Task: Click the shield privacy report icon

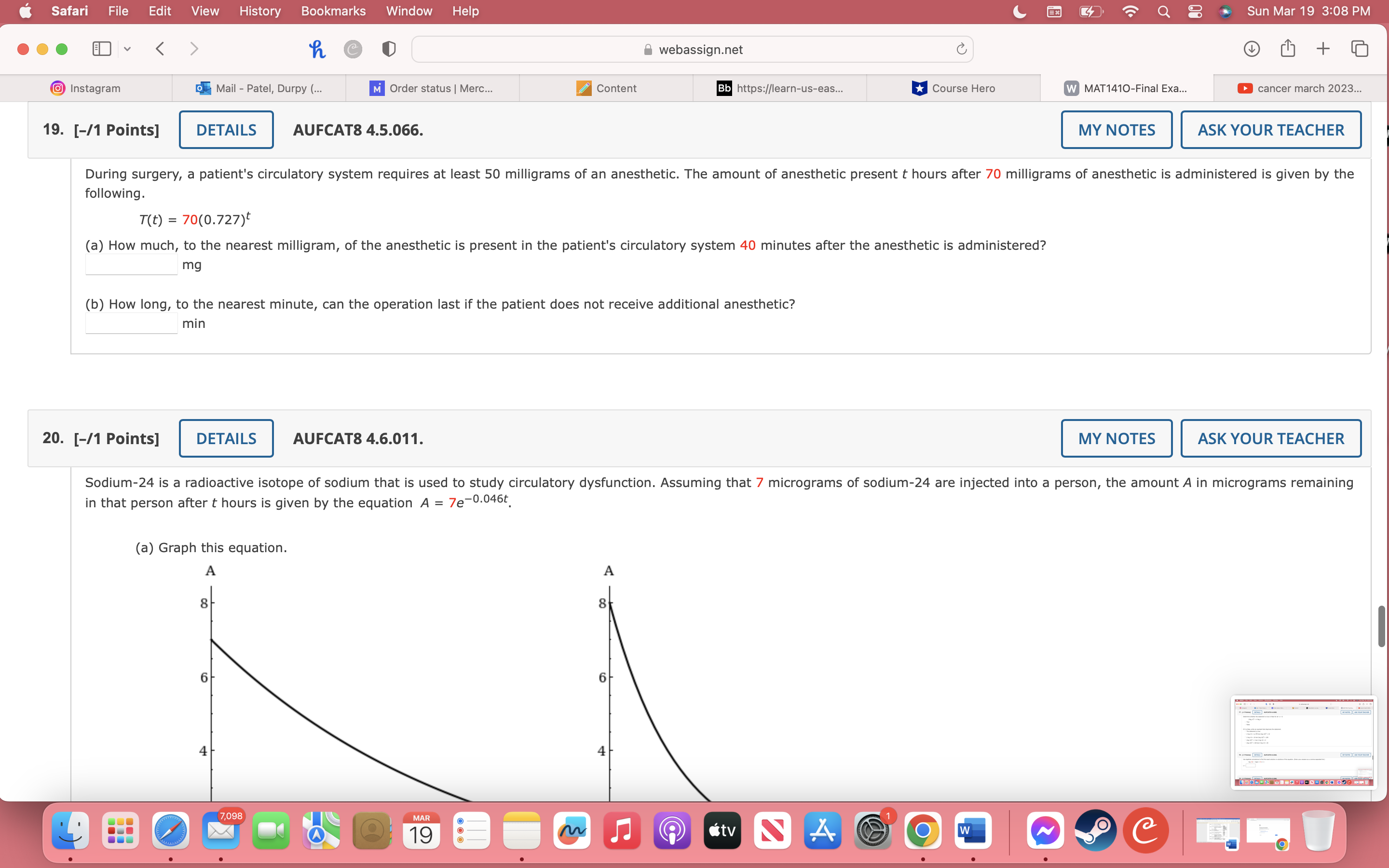Action: (389, 49)
